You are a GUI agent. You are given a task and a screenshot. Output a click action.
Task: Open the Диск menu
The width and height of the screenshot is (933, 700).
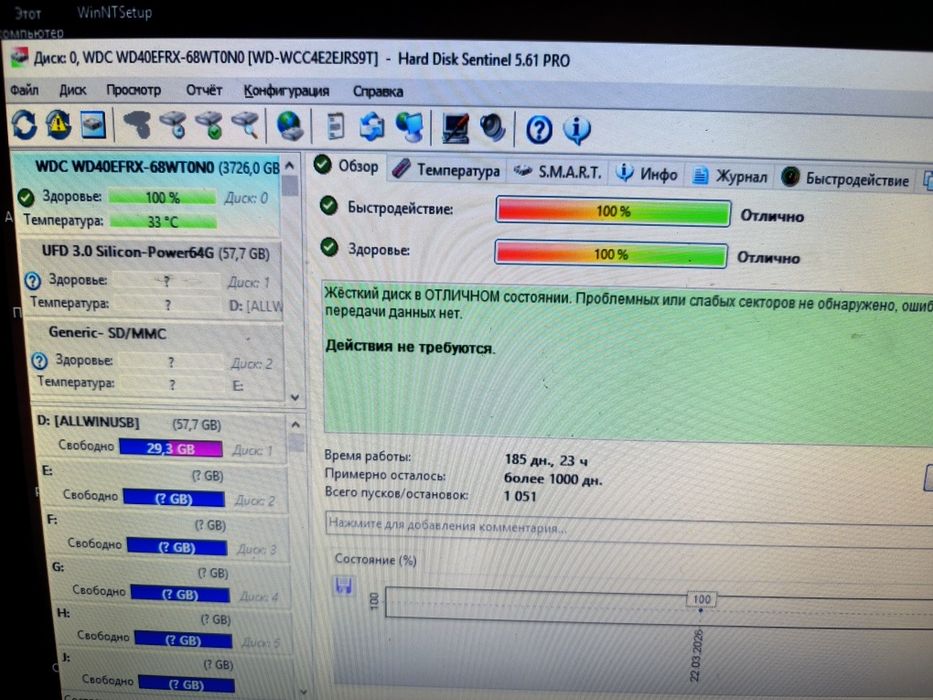click(x=73, y=90)
